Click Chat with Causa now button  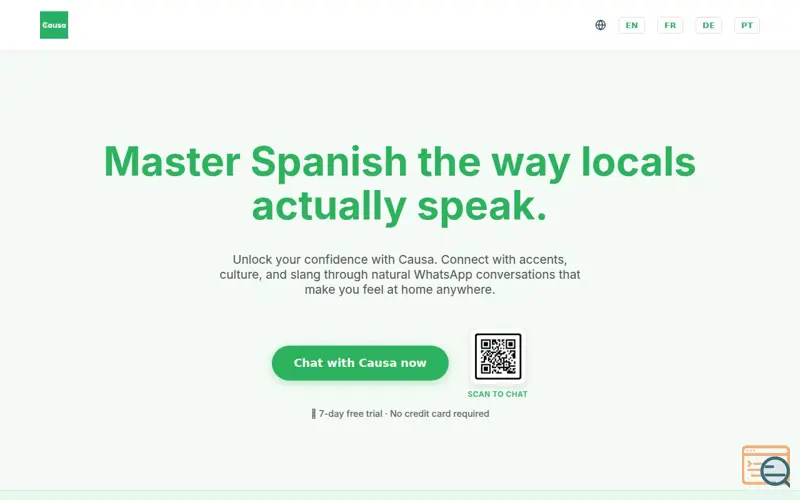click(x=360, y=363)
